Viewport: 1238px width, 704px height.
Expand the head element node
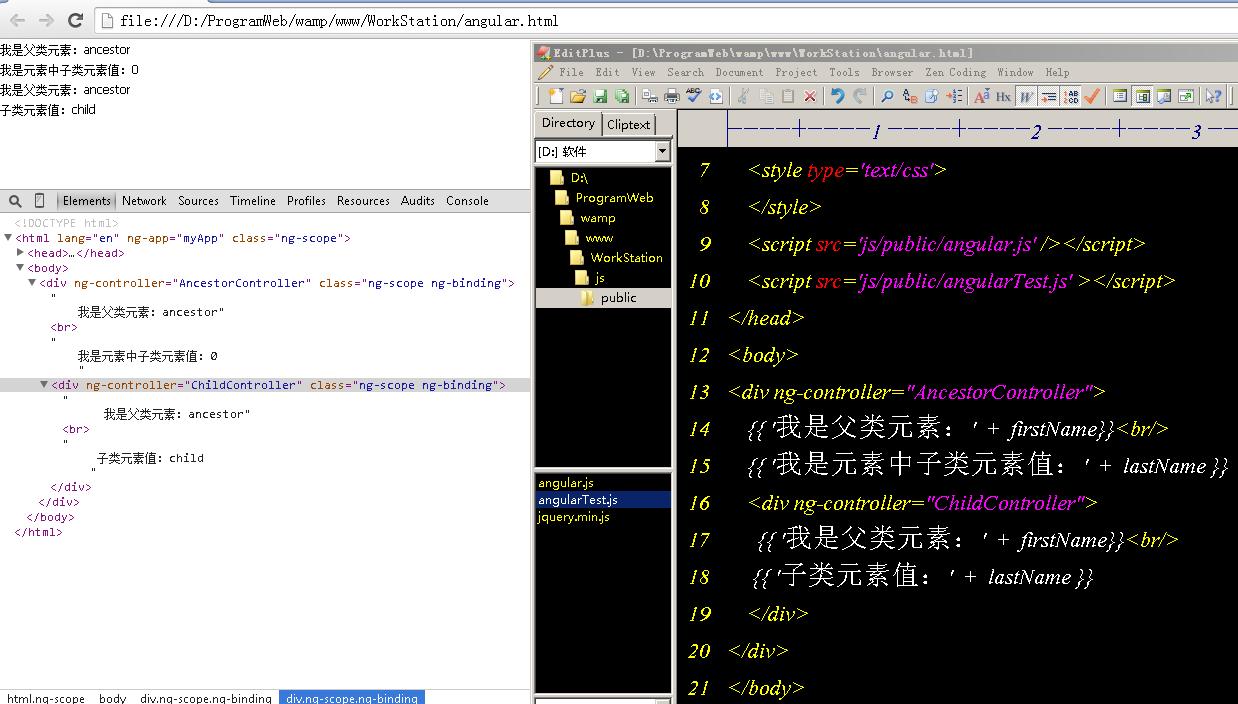pyautogui.click(x=20, y=253)
